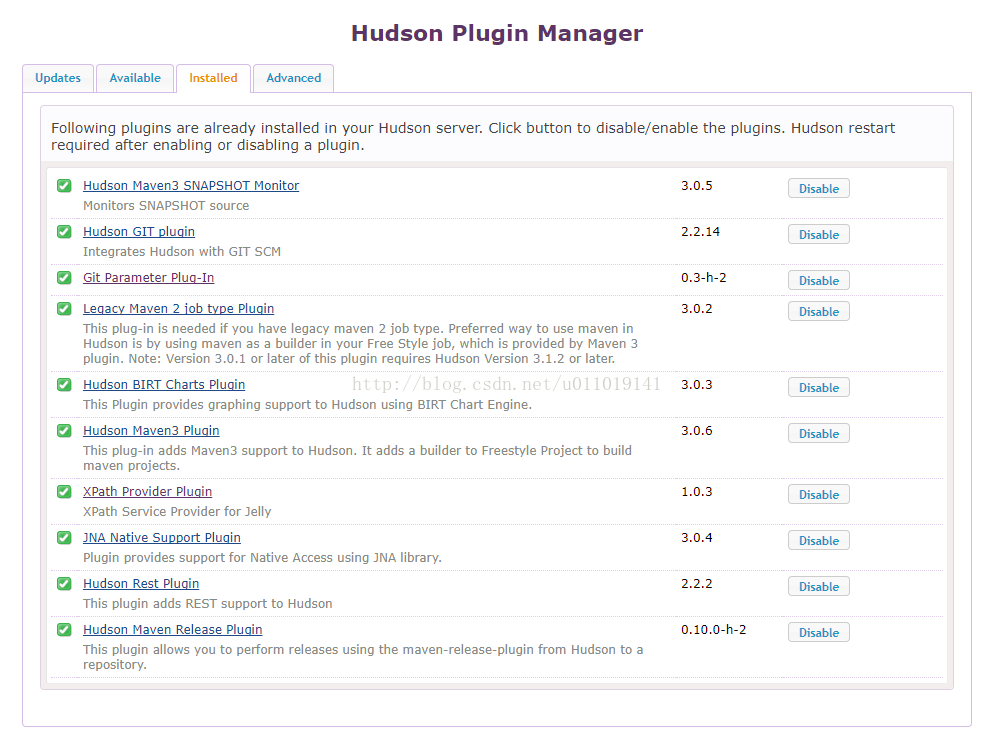995x747 pixels.
Task: Click version number 0.10.0-h-2
Action: click(714, 630)
